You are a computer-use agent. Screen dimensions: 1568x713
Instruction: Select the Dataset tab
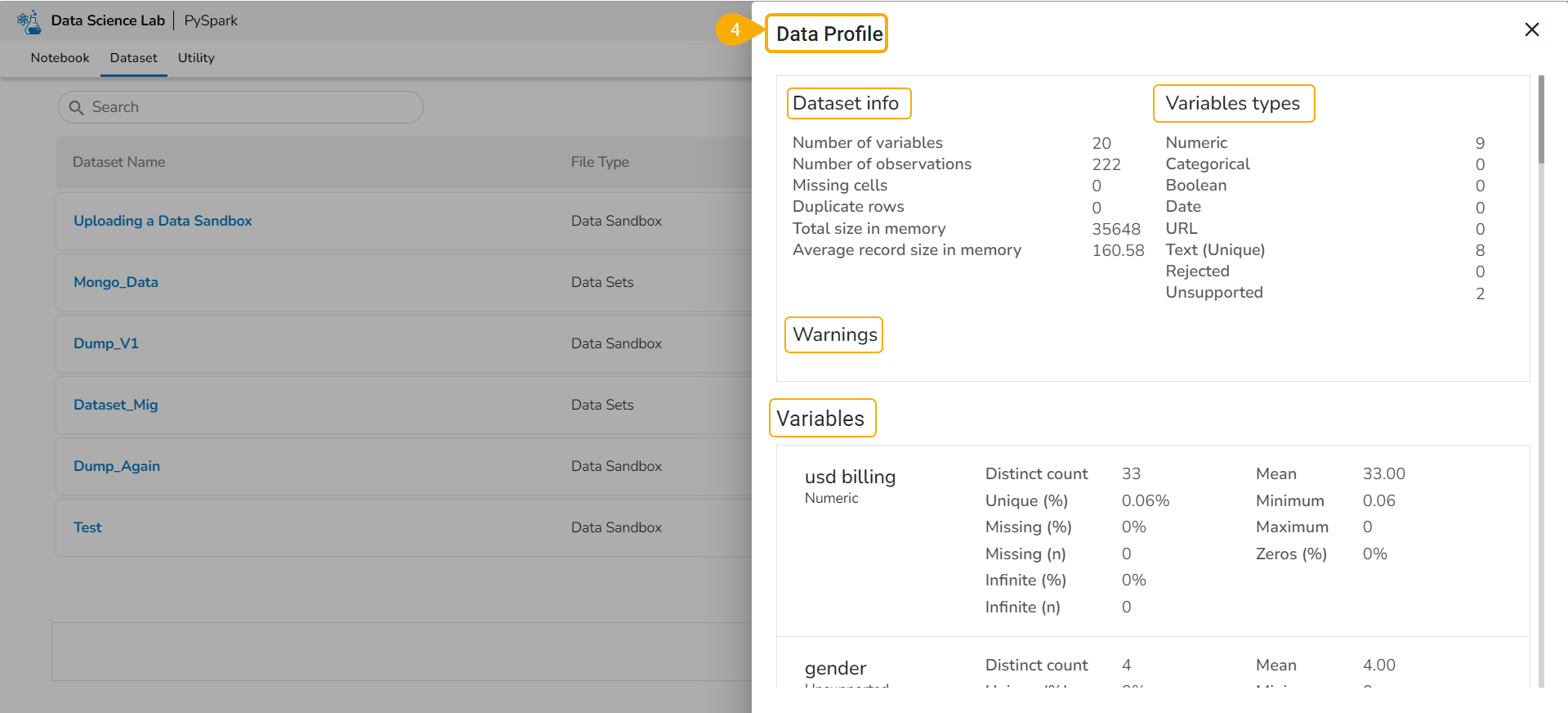pyautogui.click(x=133, y=58)
